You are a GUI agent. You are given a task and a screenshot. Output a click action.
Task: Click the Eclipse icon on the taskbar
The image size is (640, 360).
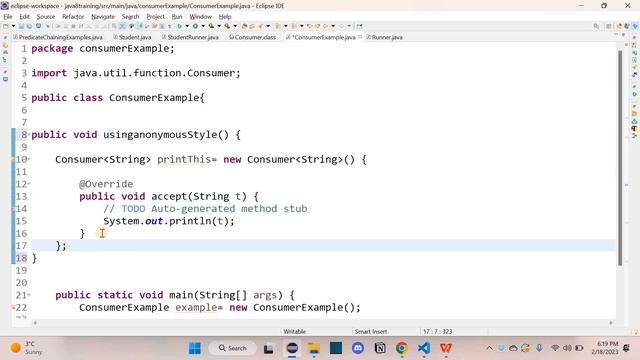point(292,348)
